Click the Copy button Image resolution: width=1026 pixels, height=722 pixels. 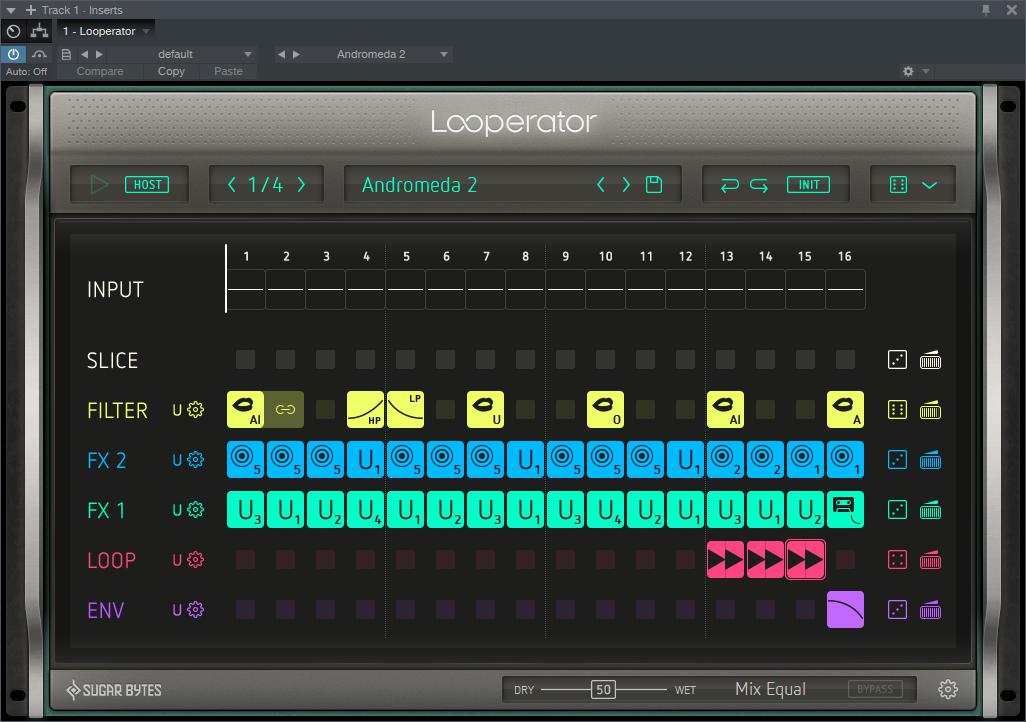[171, 71]
